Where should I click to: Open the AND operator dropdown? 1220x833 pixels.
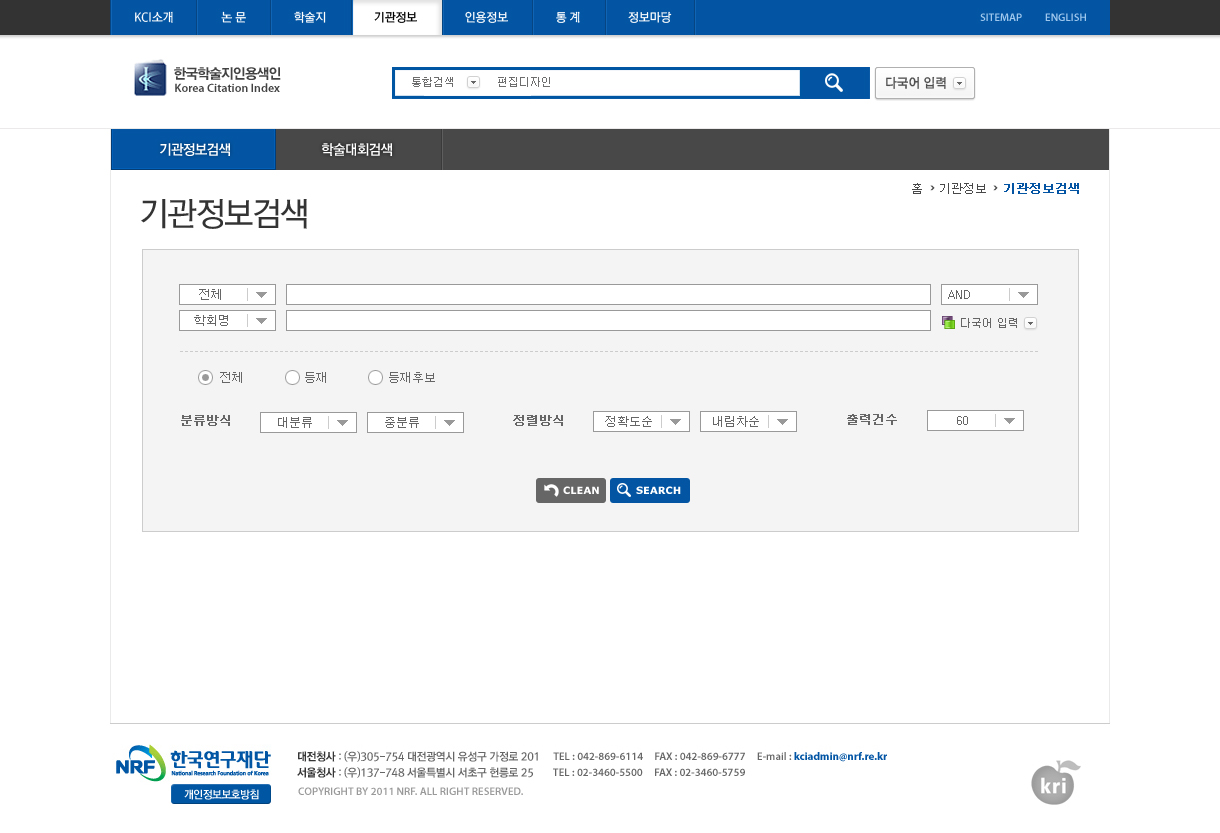pos(989,294)
